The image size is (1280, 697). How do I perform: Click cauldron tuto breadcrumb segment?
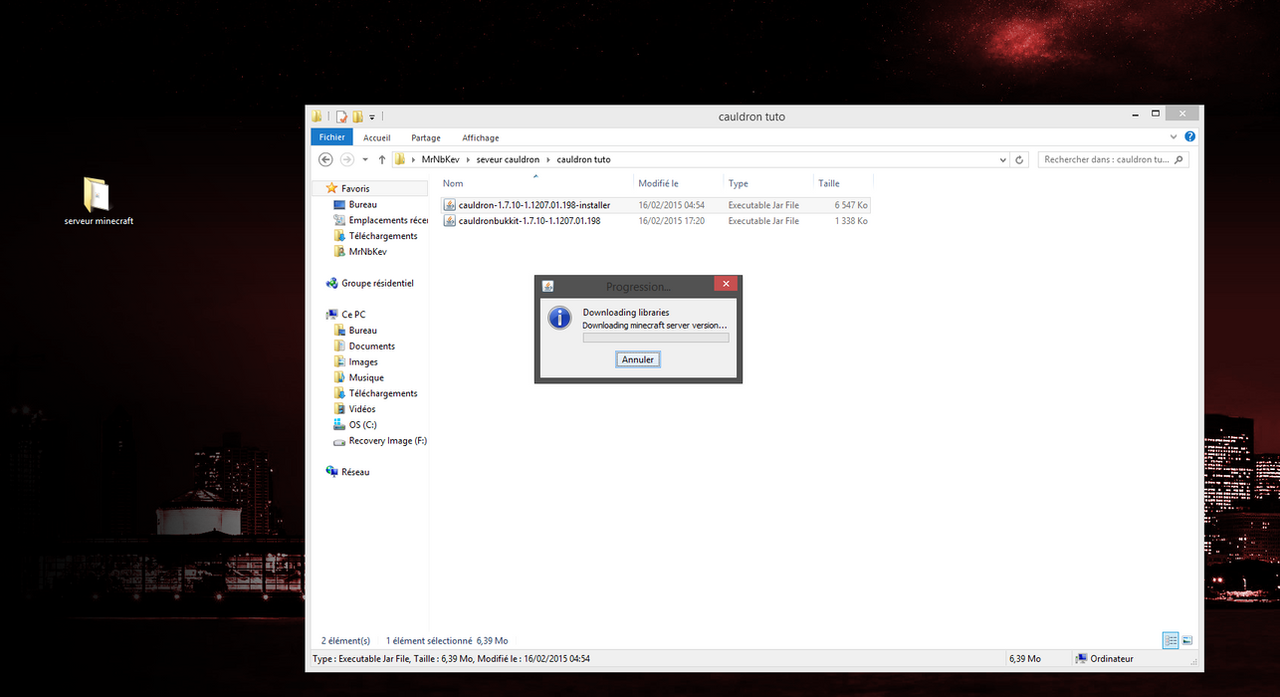583,159
